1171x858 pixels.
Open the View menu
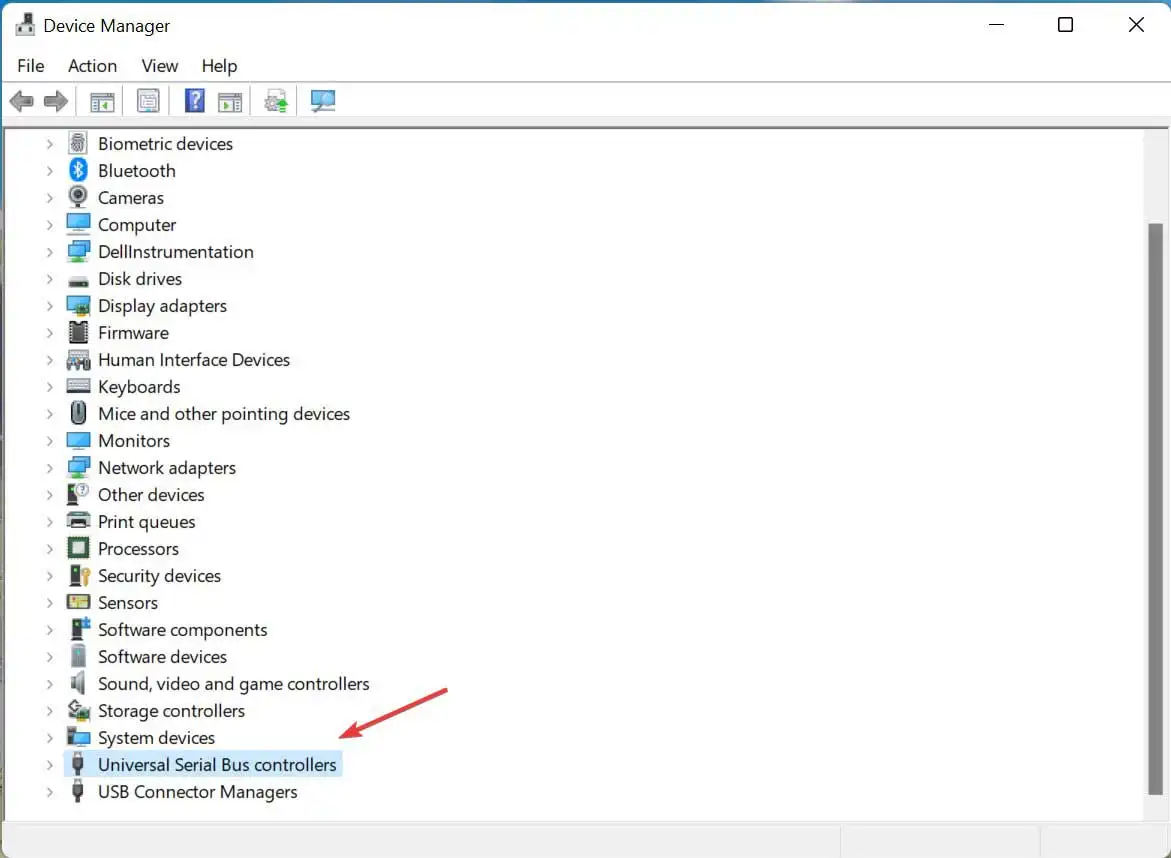[159, 66]
